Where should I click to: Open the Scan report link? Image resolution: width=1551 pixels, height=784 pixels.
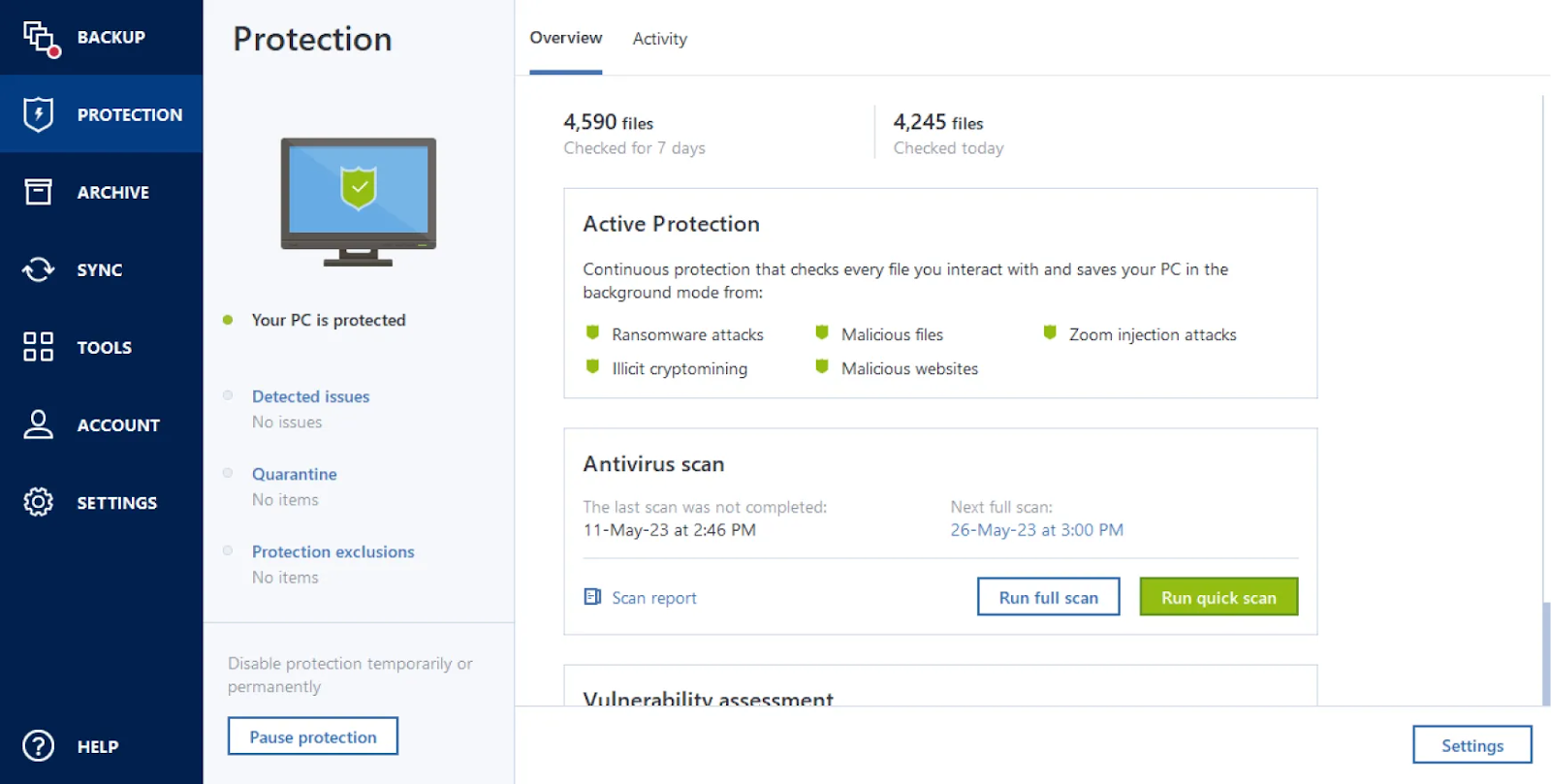[x=654, y=598]
